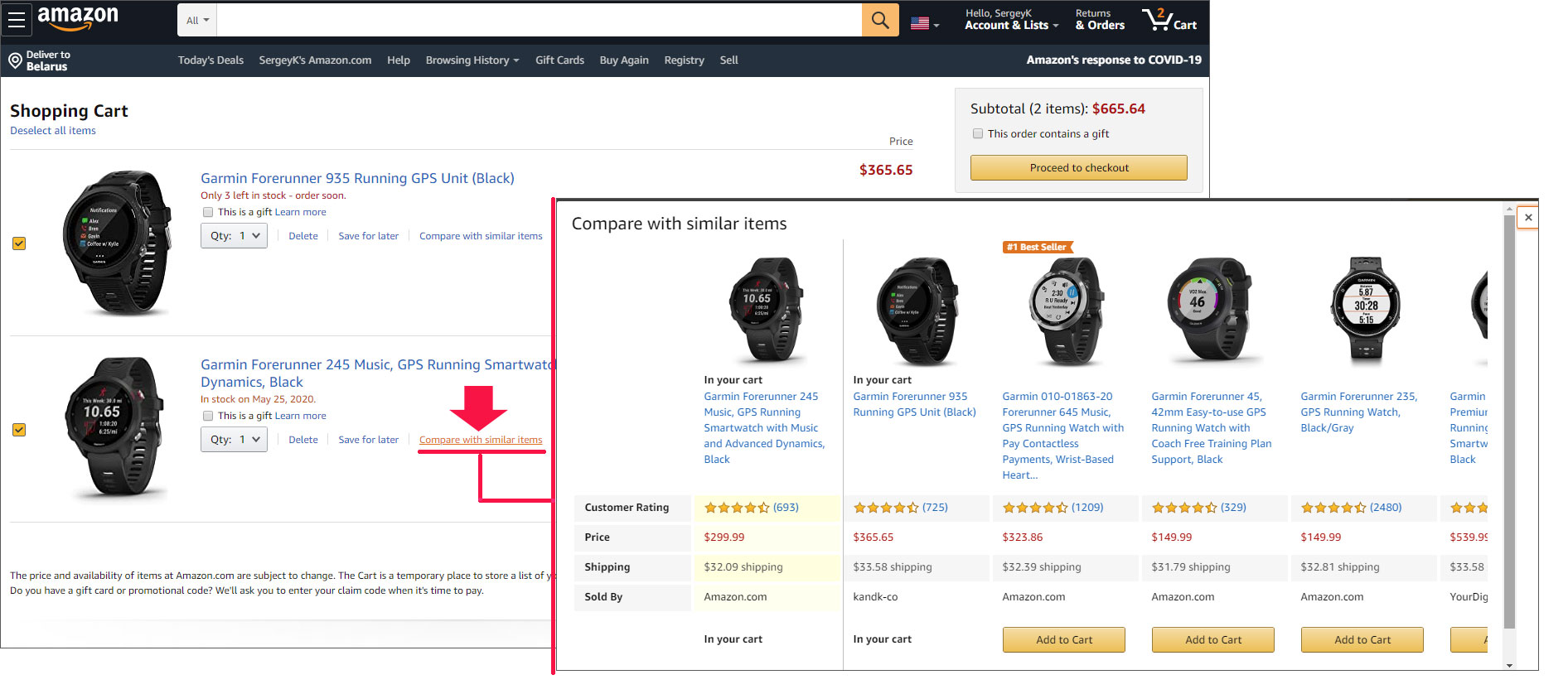Image resolution: width=1568 pixels, height=694 pixels.
Task: Expand the Account & Lists menu
Action: tap(1011, 20)
